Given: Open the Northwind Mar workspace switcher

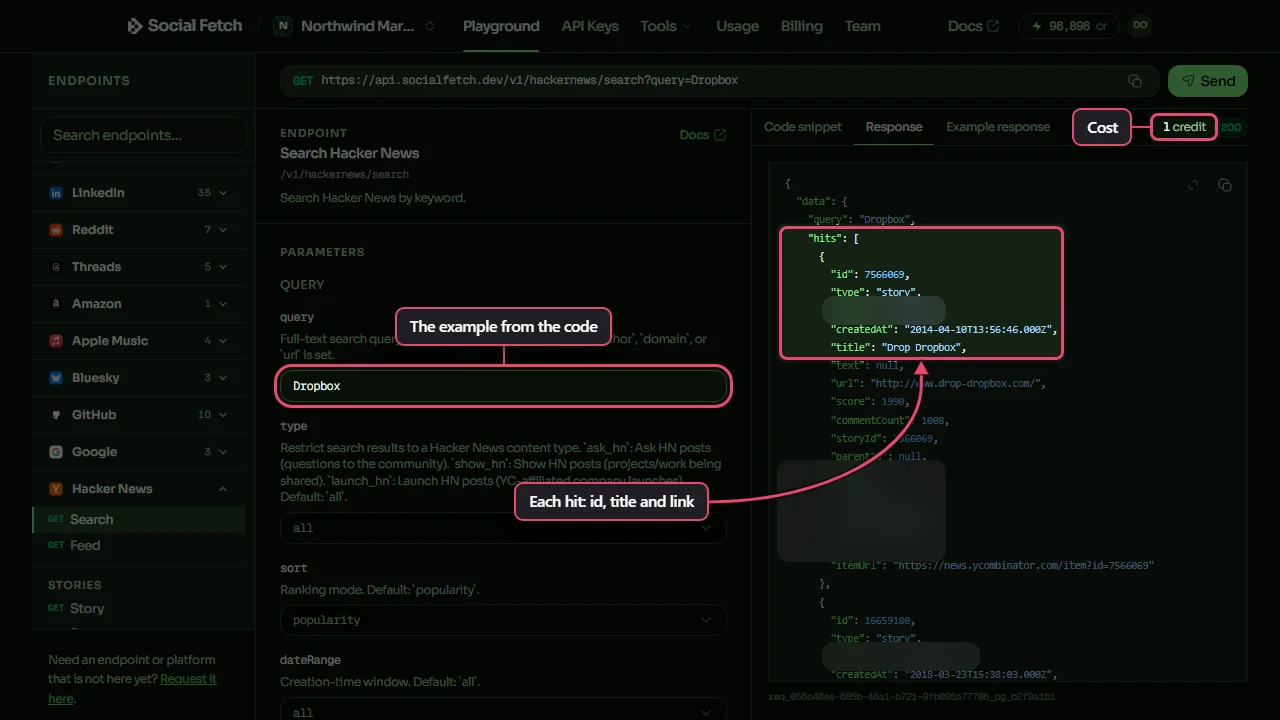Looking at the screenshot, I should [x=356, y=26].
